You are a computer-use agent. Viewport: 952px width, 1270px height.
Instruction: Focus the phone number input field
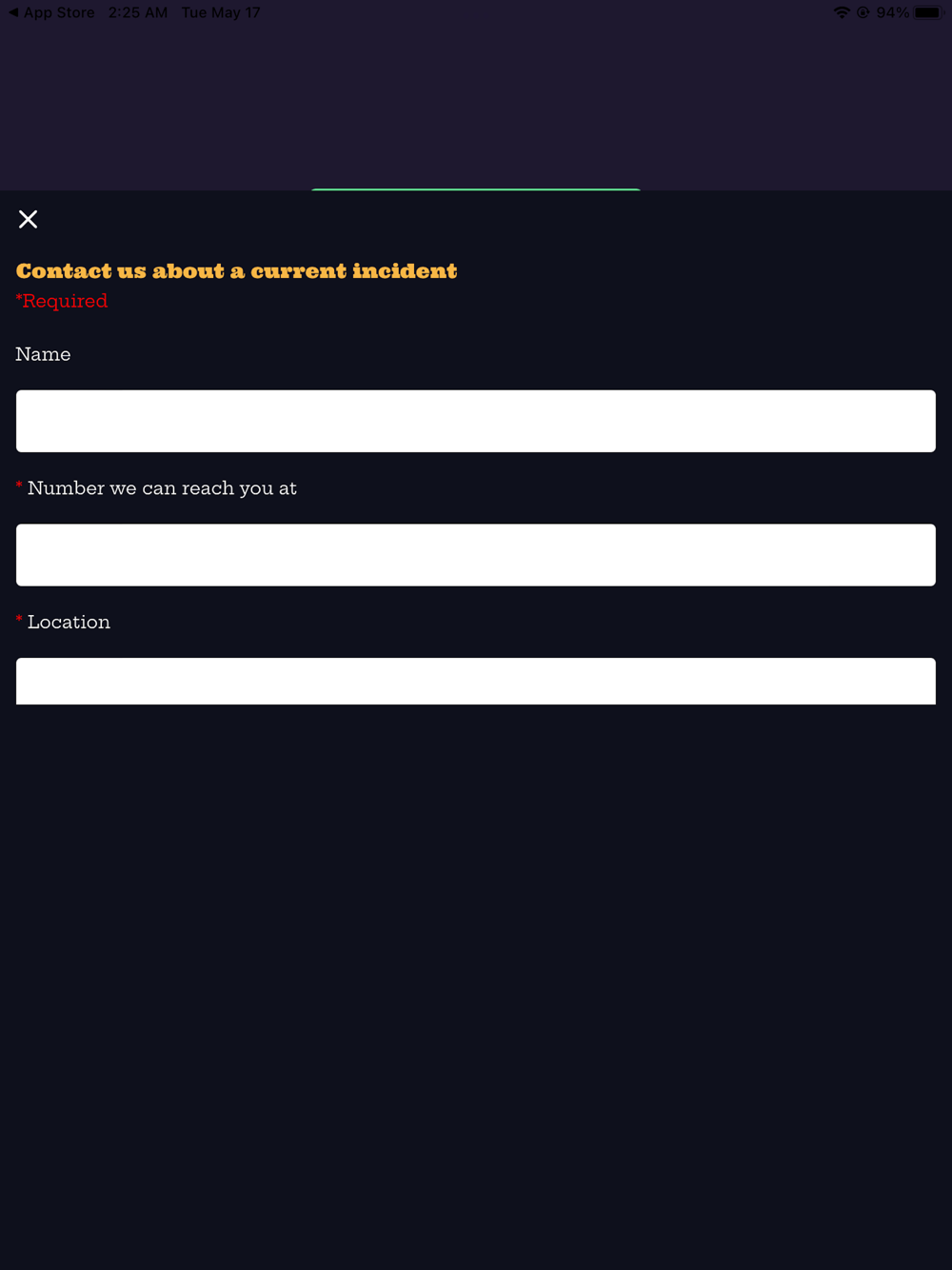476,555
